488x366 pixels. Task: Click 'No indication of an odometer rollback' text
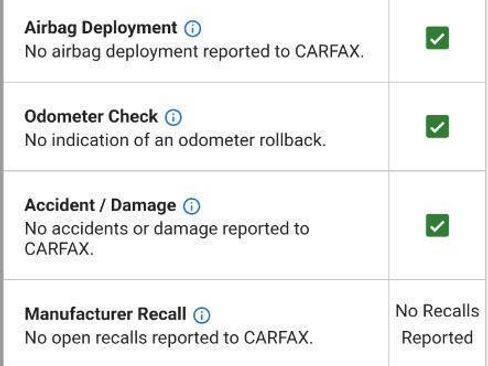click(x=175, y=140)
